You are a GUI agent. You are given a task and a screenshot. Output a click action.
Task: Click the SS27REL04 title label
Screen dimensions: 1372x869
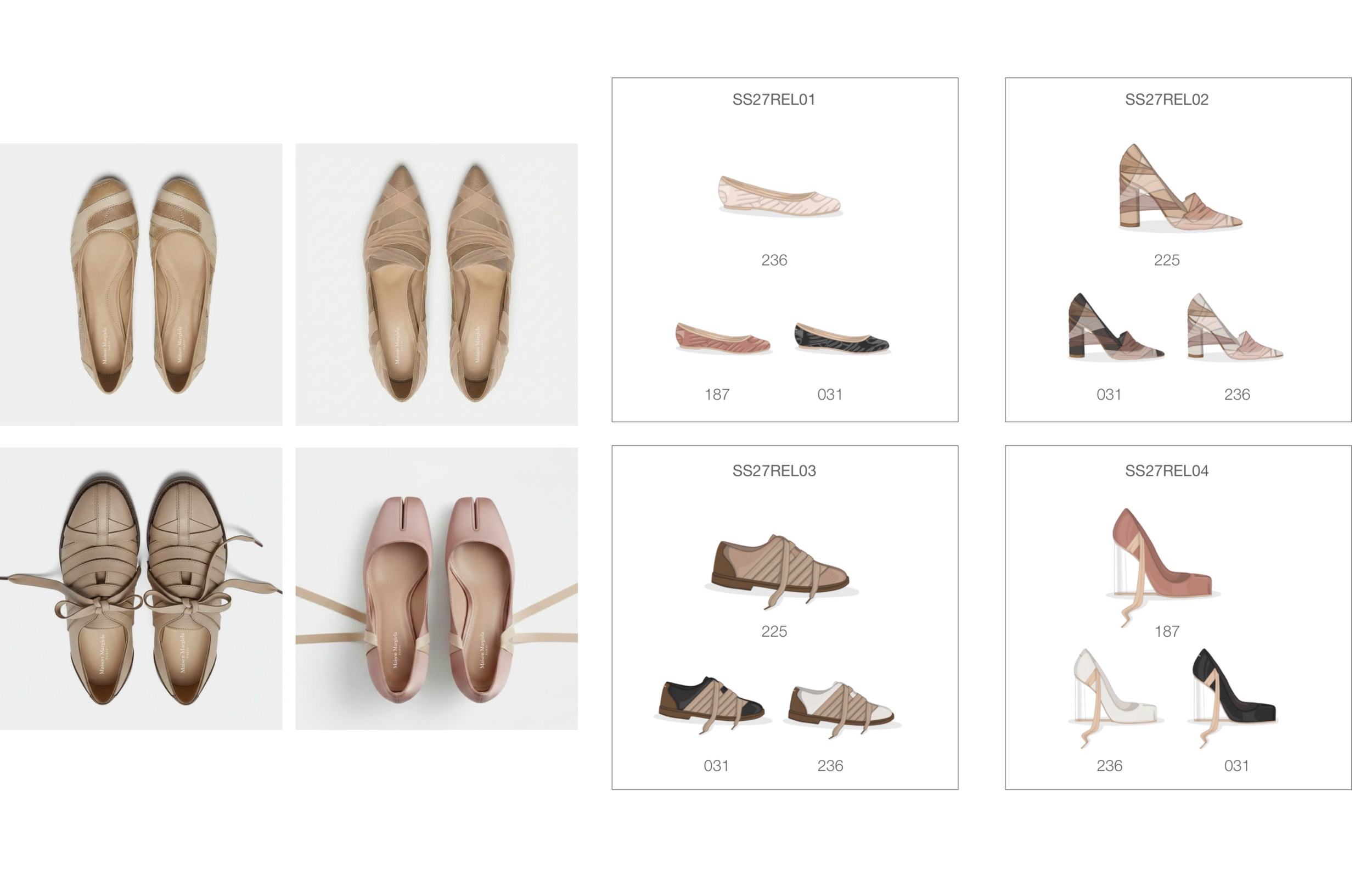[1166, 470]
